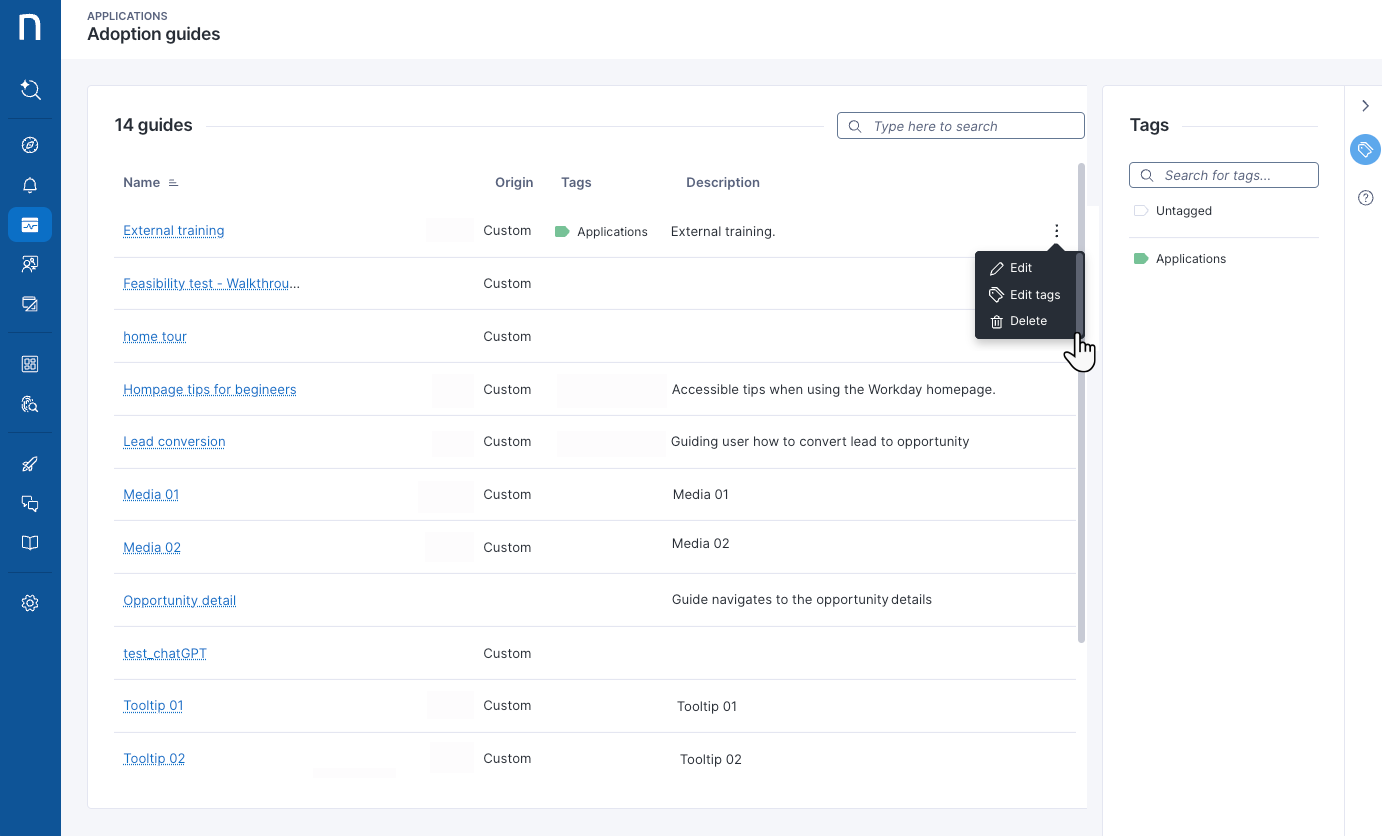Open the book documentation icon in sidebar
This screenshot has width=1382, height=836.
click(30, 543)
